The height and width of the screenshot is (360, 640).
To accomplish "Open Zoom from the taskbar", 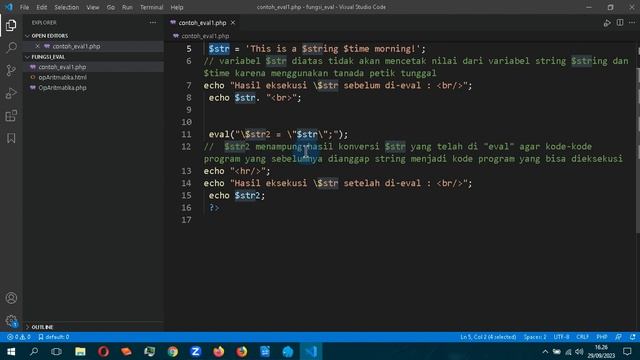I will (x=196, y=351).
